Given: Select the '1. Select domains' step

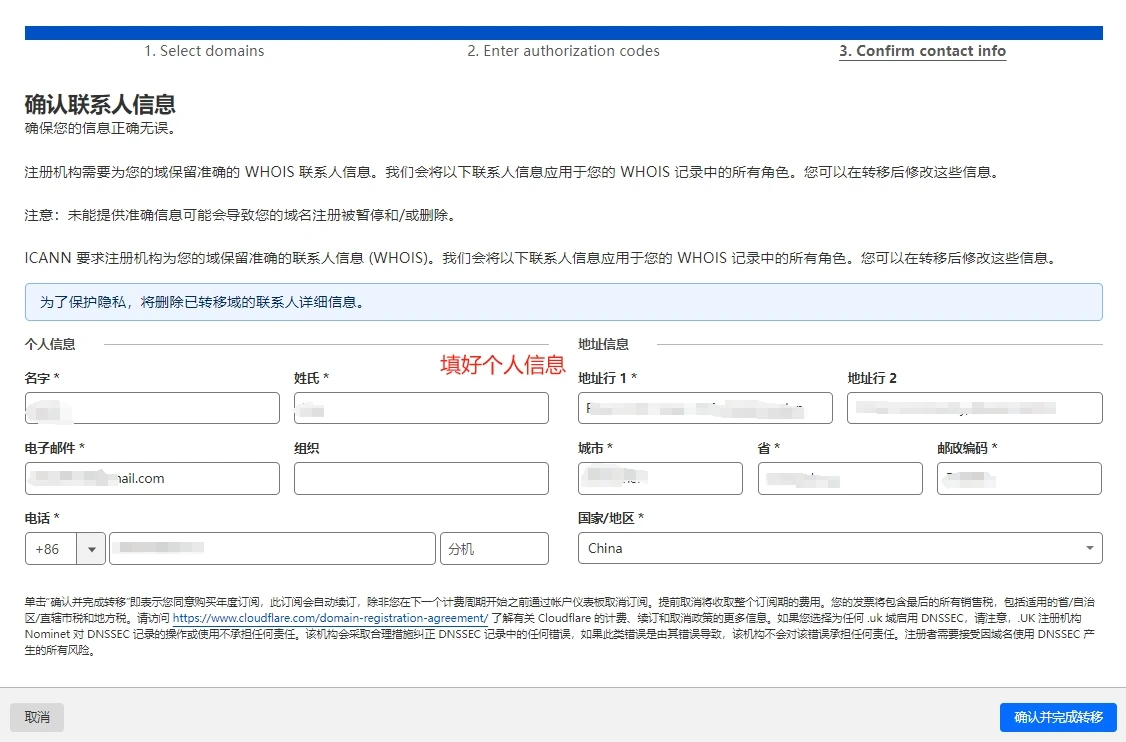Looking at the screenshot, I should tap(204, 51).
